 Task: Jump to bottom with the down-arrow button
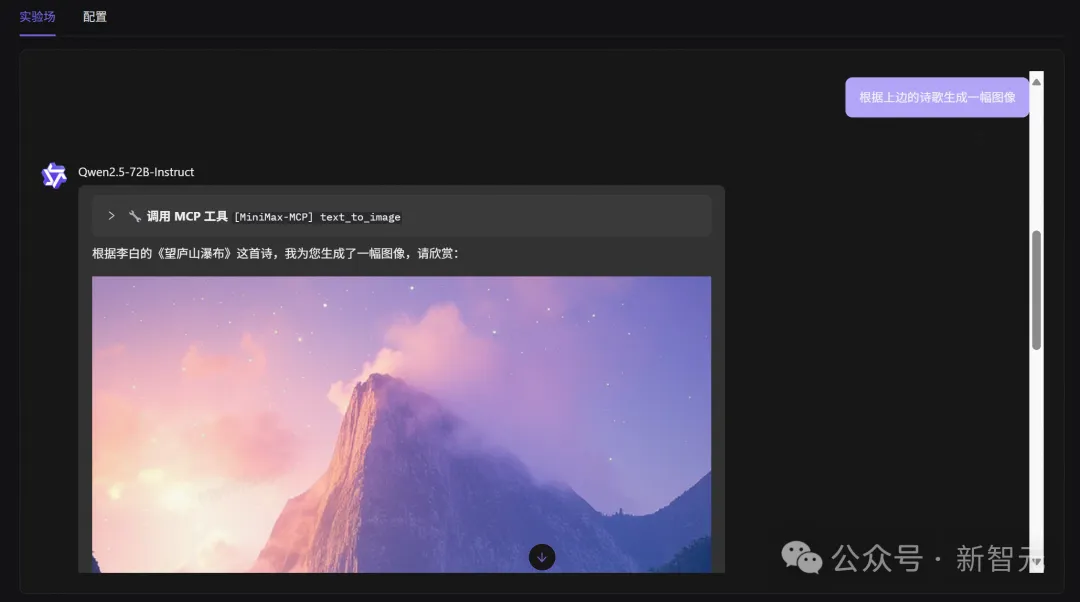[x=542, y=557]
